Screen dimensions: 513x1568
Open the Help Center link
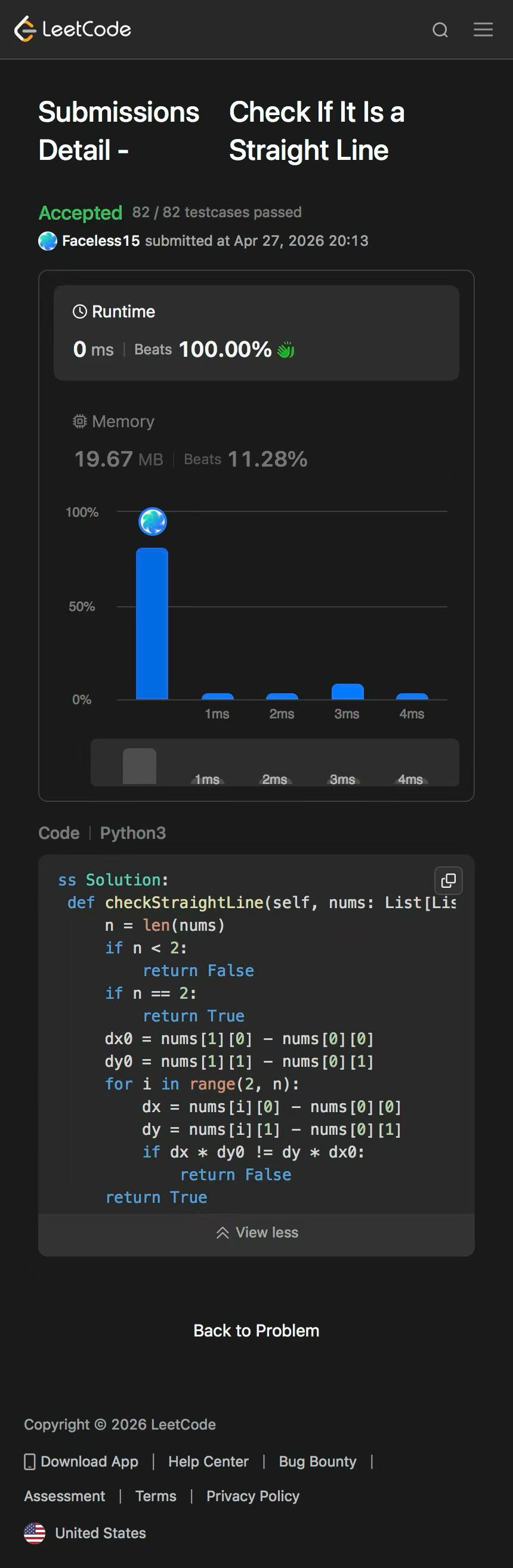pos(208,1461)
